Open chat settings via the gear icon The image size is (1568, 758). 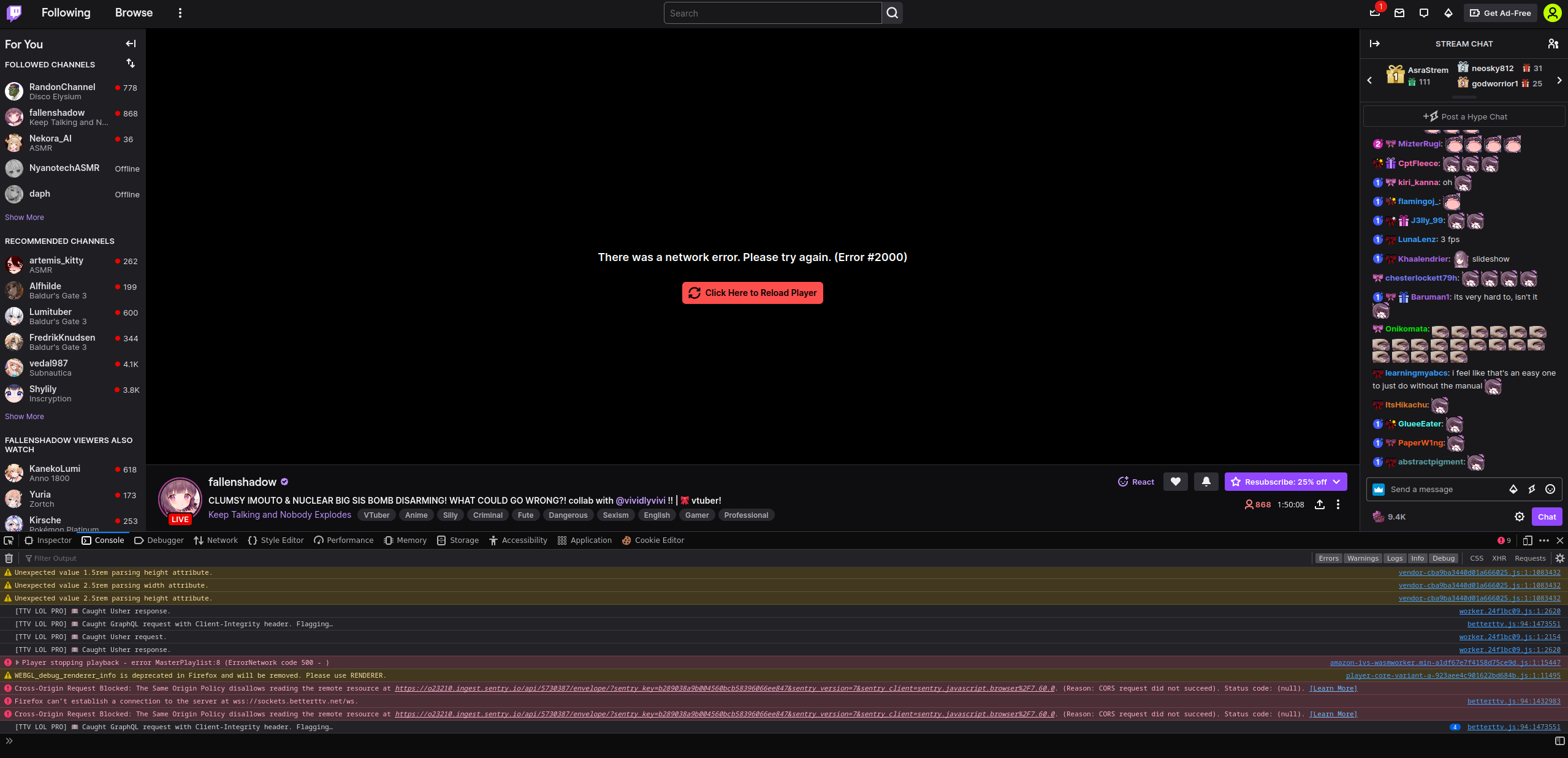coord(1520,517)
